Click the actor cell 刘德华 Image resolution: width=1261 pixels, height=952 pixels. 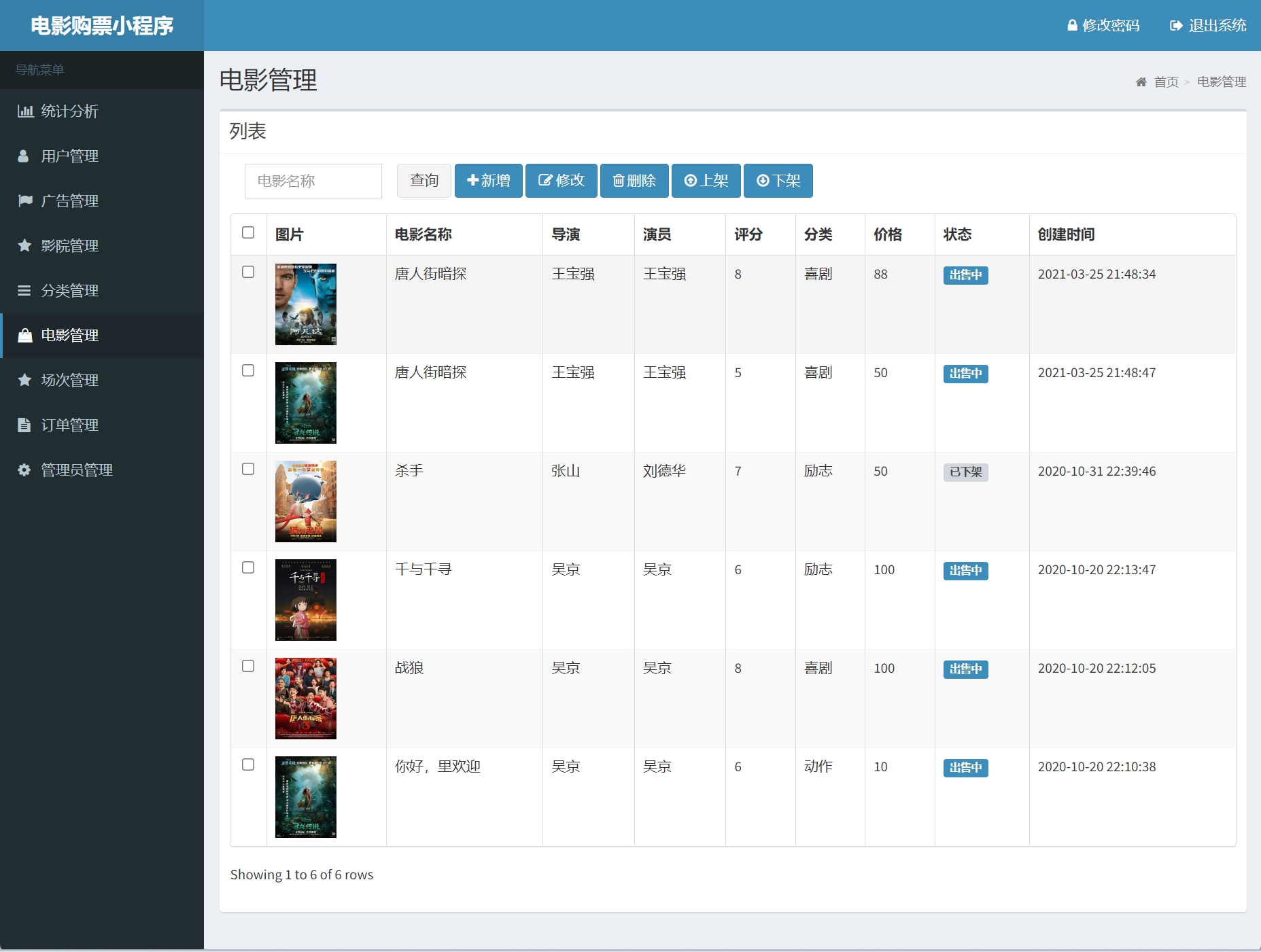(664, 471)
